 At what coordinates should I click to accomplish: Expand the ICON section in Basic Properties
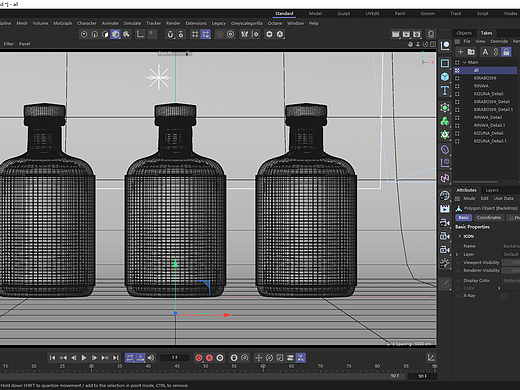point(460,236)
